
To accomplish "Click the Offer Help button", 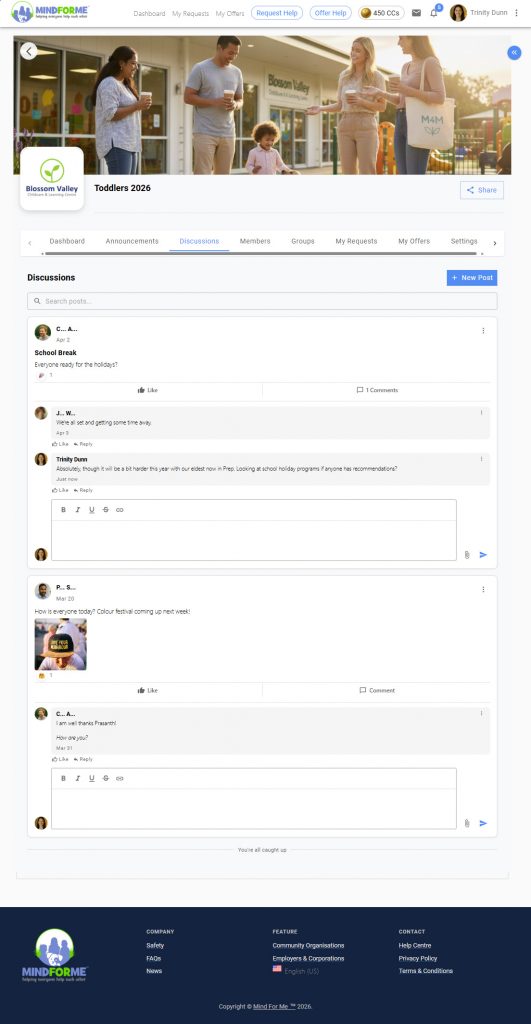I will (x=330, y=13).
